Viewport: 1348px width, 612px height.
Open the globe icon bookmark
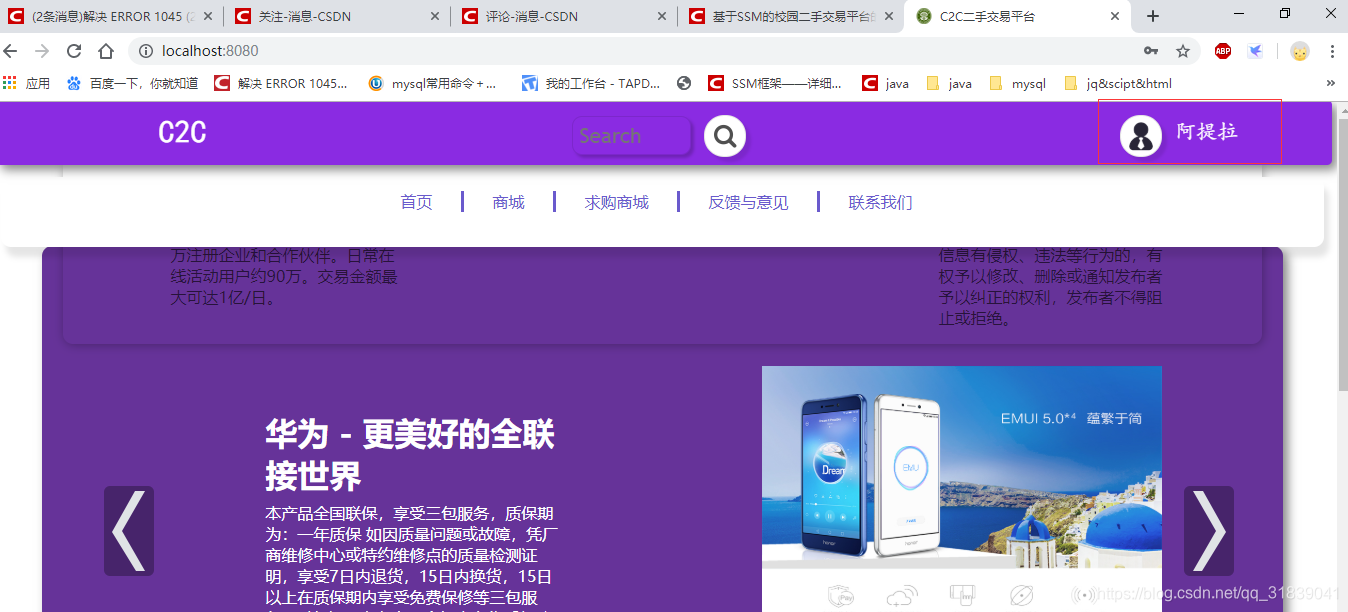click(x=684, y=83)
